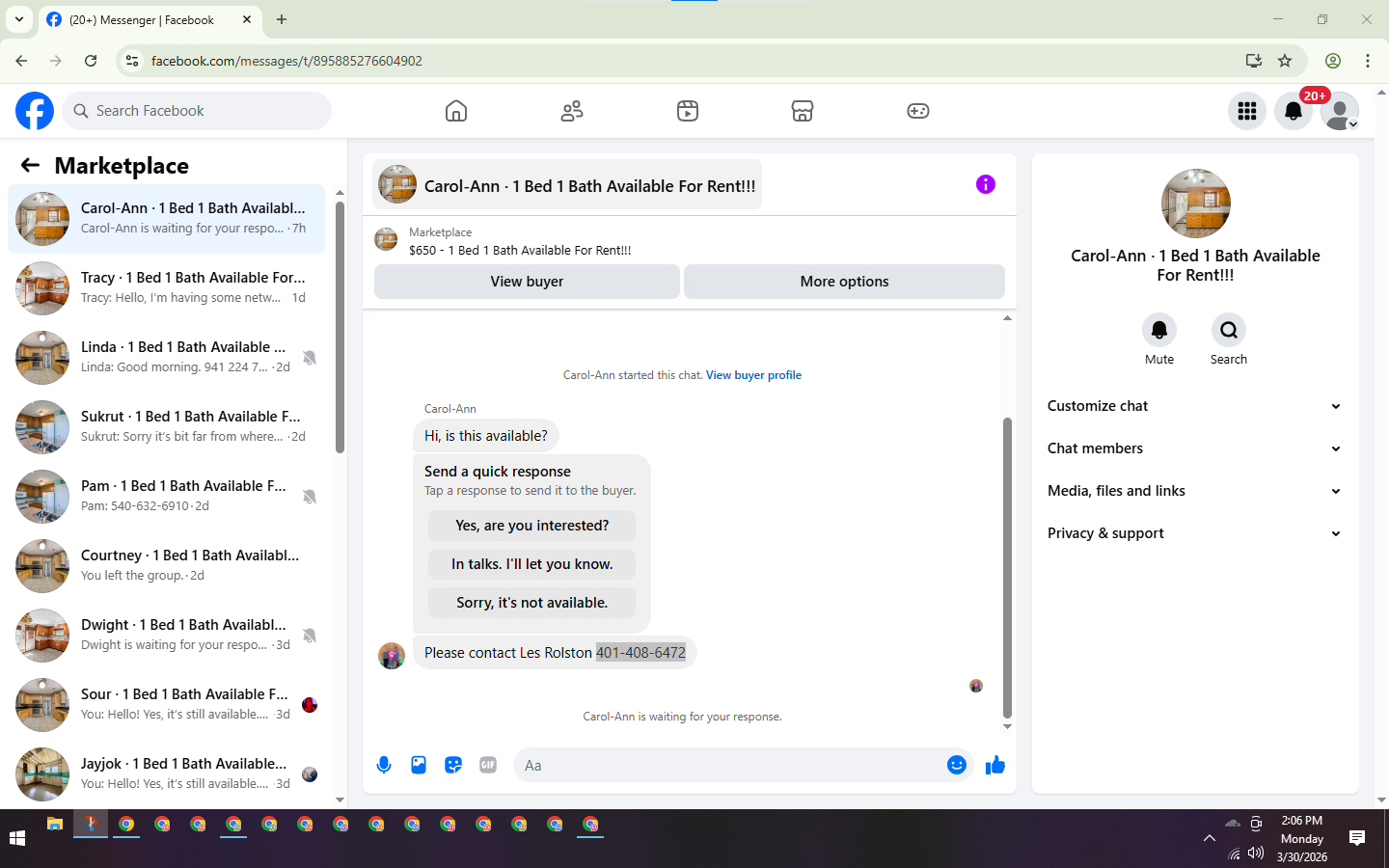
Task: Expand Media, files and links section
Action: (1194, 491)
